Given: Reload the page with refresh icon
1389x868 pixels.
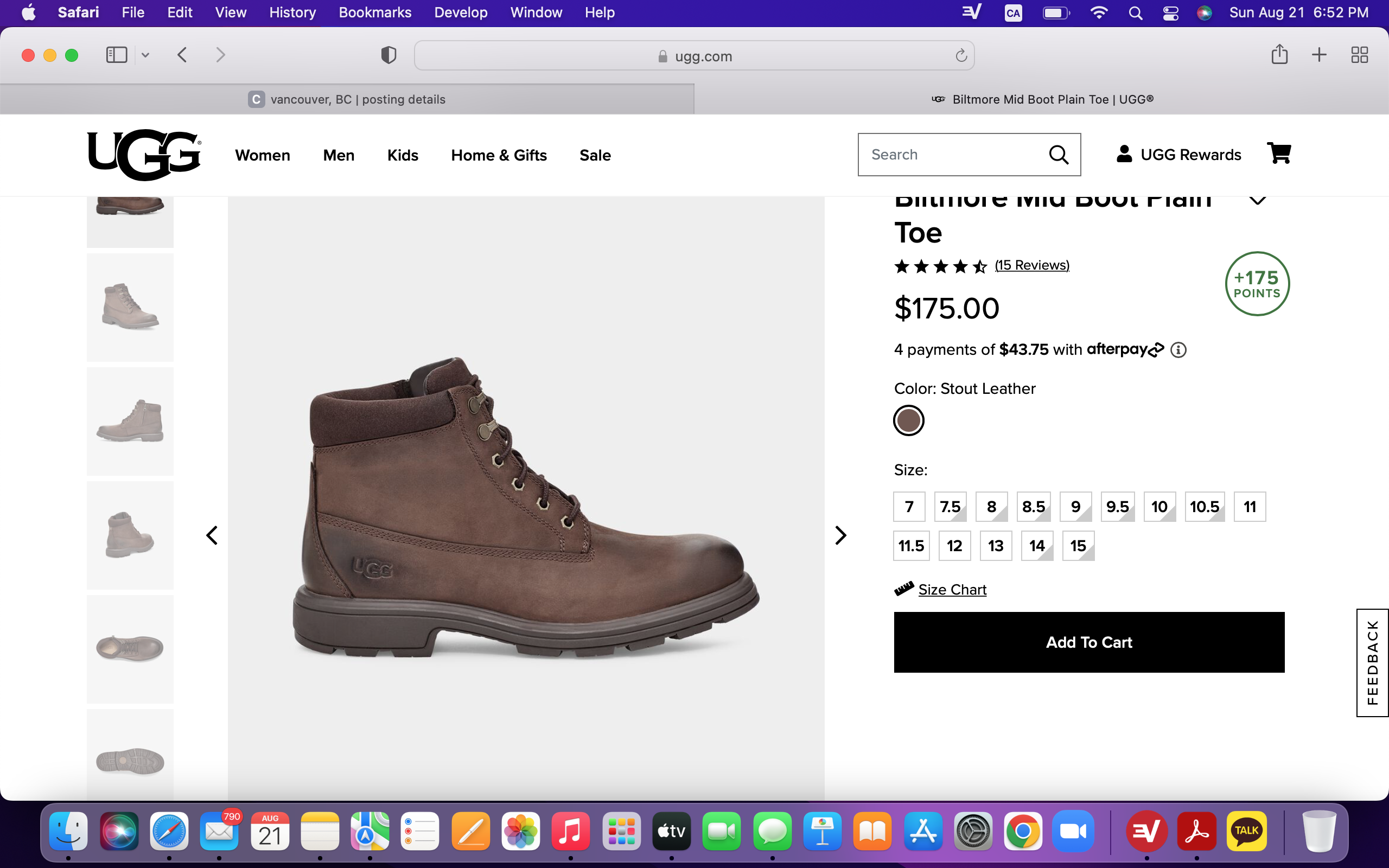Looking at the screenshot, I should [961, 56].
